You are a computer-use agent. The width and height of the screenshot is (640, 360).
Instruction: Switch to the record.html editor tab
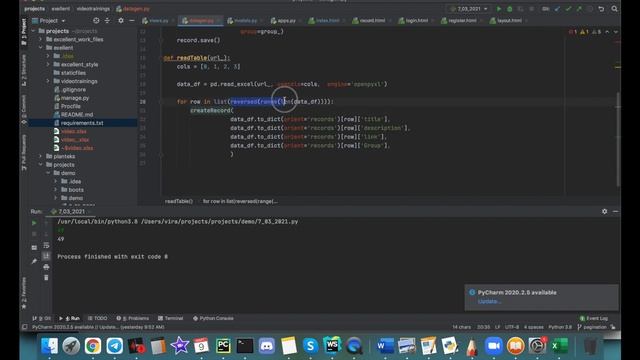(x=372, y=20)
